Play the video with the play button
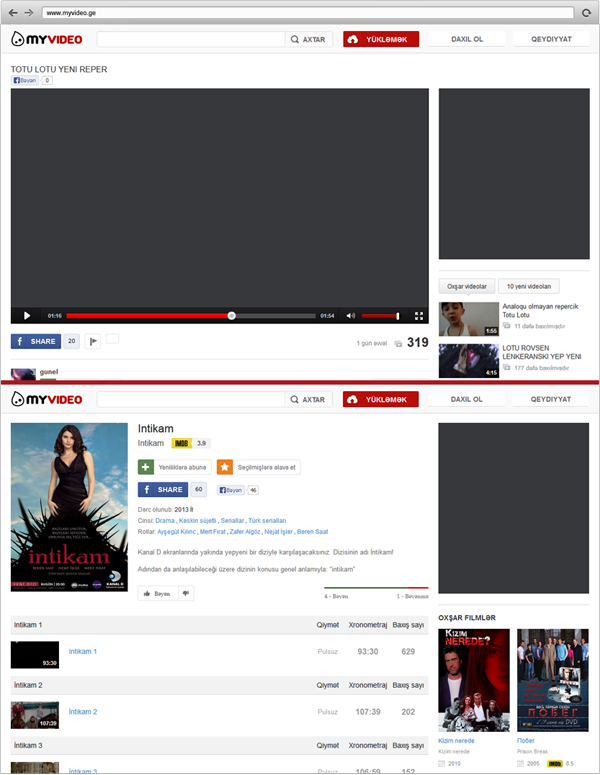Image resolution: width=600 pixels, height=775 pixels. (x=27, y=316)
